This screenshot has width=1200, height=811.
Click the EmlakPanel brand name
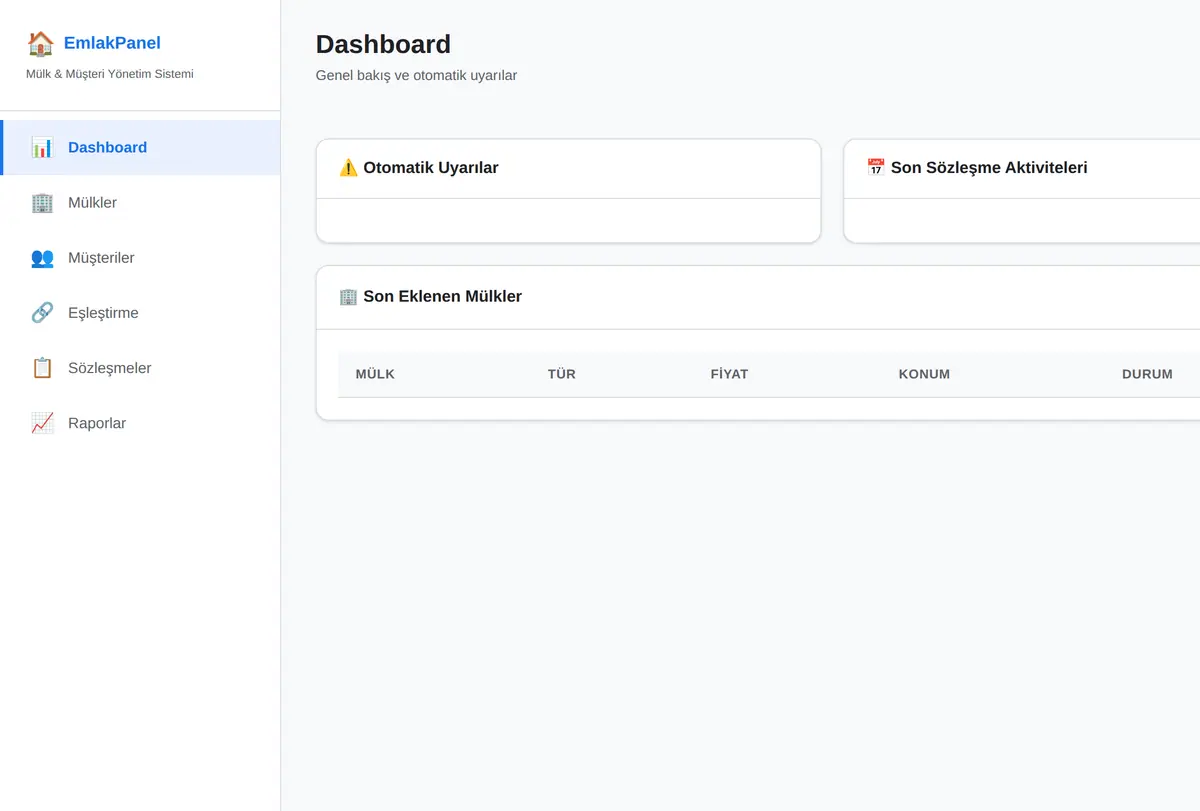[x=112, y=43]
